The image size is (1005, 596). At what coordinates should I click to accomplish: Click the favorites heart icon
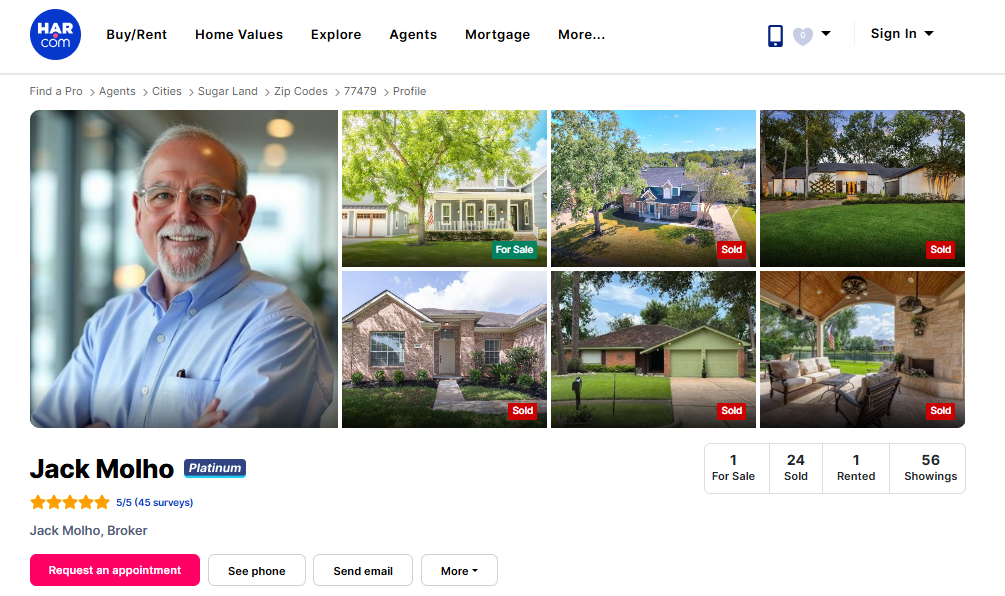(x=802, y=36)
